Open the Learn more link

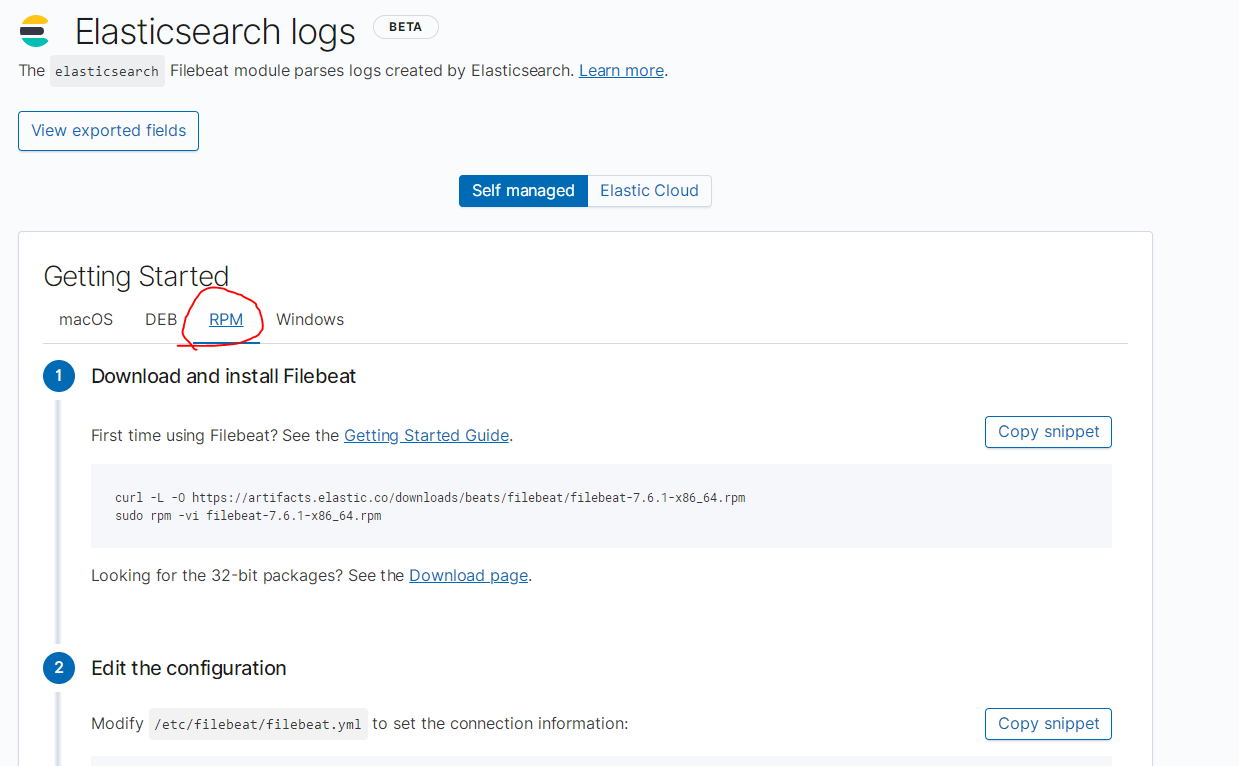coord(621,70)
